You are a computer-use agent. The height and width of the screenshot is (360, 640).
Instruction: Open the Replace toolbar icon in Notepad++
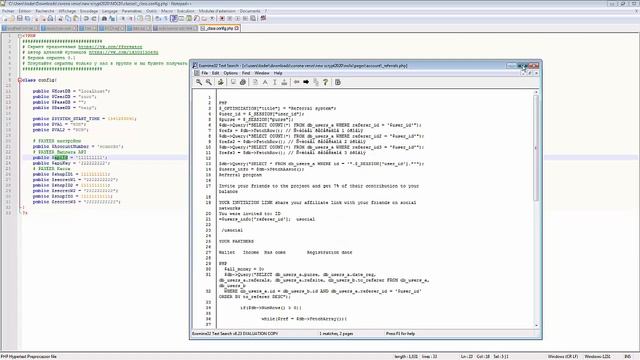click(111, 18)
